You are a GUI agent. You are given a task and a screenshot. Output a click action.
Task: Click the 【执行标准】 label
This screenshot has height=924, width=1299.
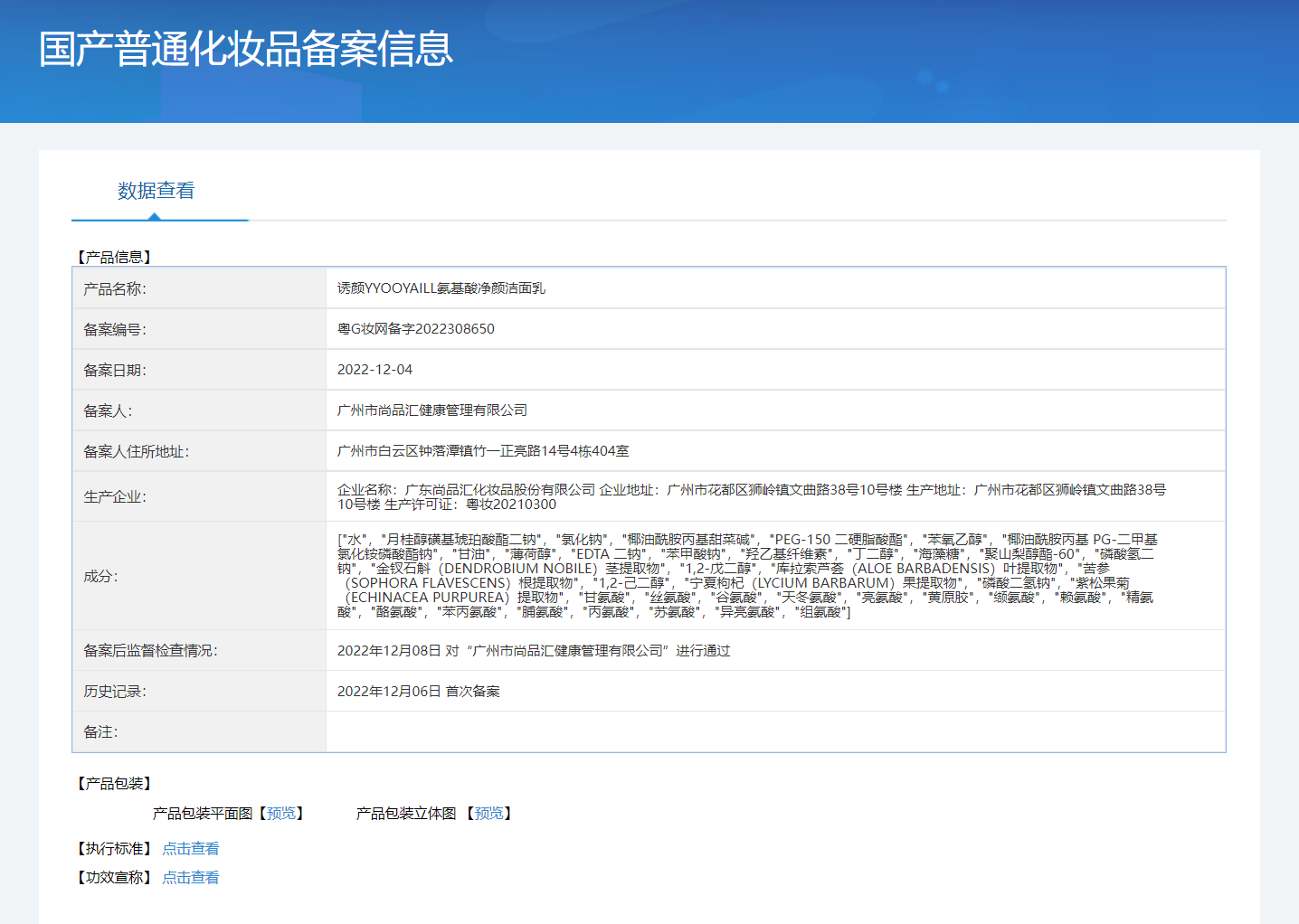[x=113, y=849]
